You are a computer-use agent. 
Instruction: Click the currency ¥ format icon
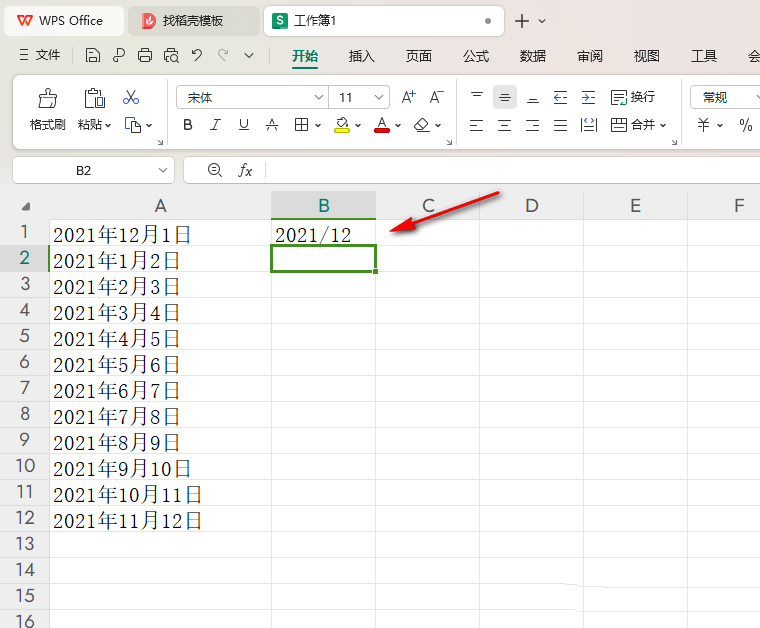(703, 125)
